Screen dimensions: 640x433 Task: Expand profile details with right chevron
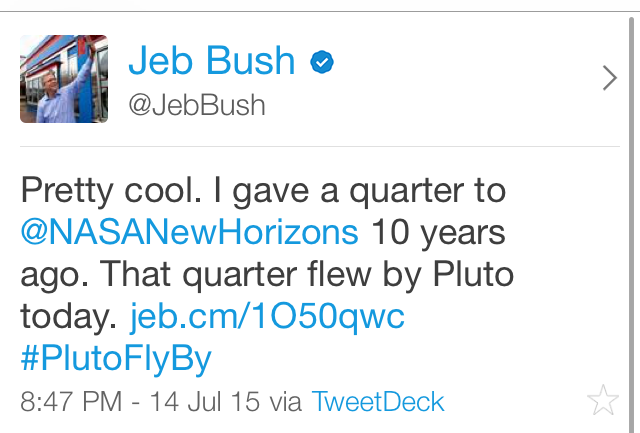coord(610,78)
